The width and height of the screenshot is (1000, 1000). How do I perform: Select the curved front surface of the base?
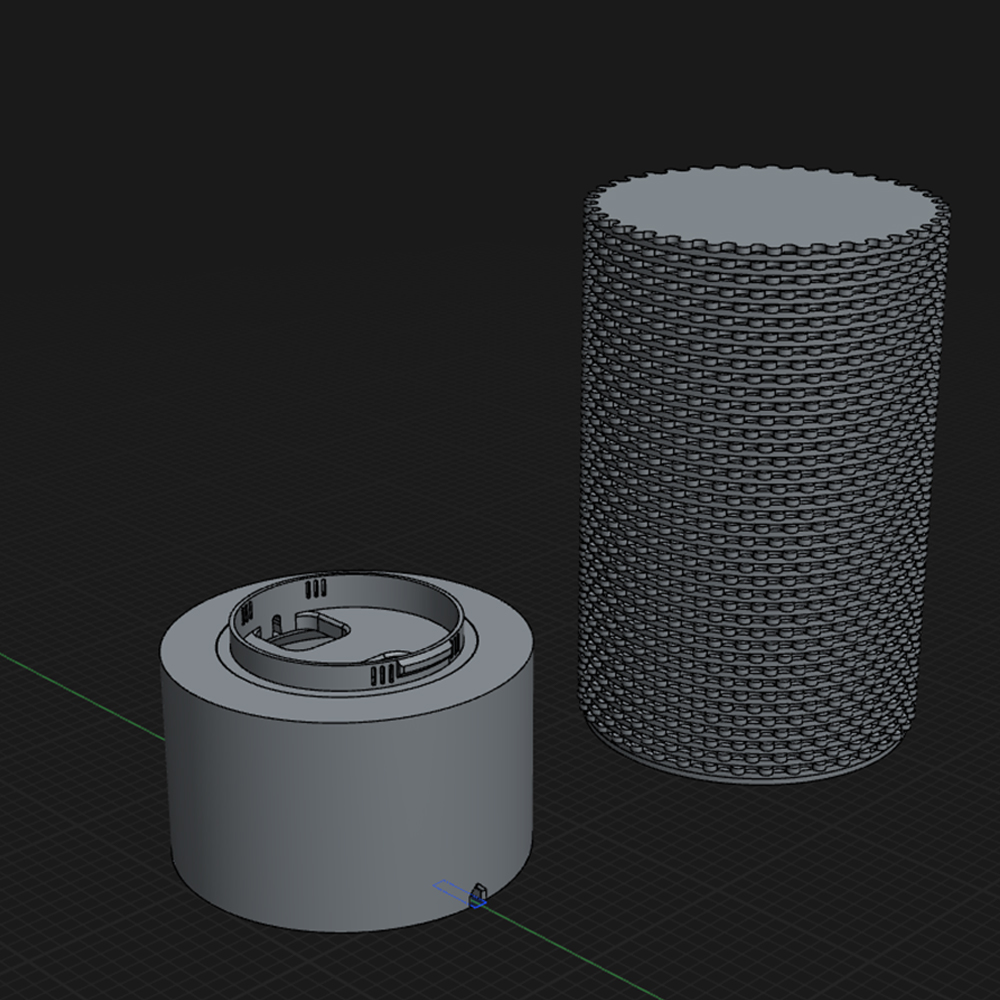pos(340,820)
